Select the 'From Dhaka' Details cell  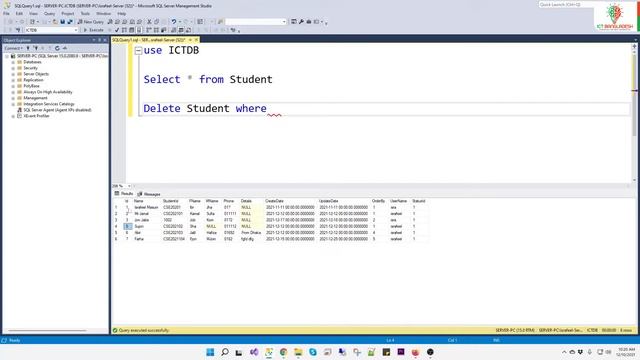pyautogui.click(x=251, y=233)
